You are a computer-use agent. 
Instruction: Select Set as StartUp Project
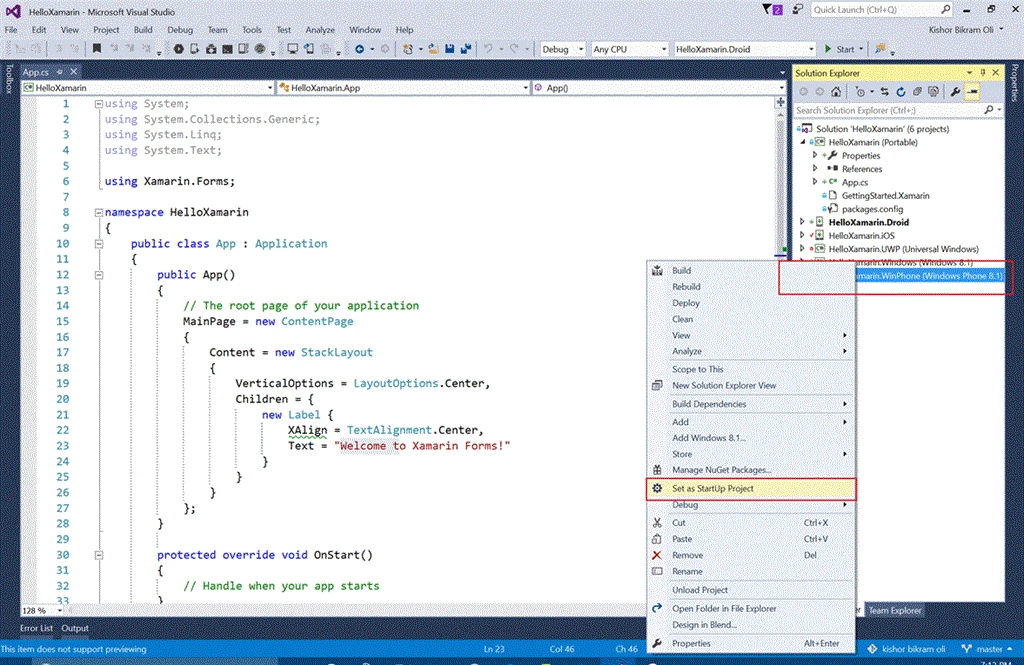[x=750, y=489]
